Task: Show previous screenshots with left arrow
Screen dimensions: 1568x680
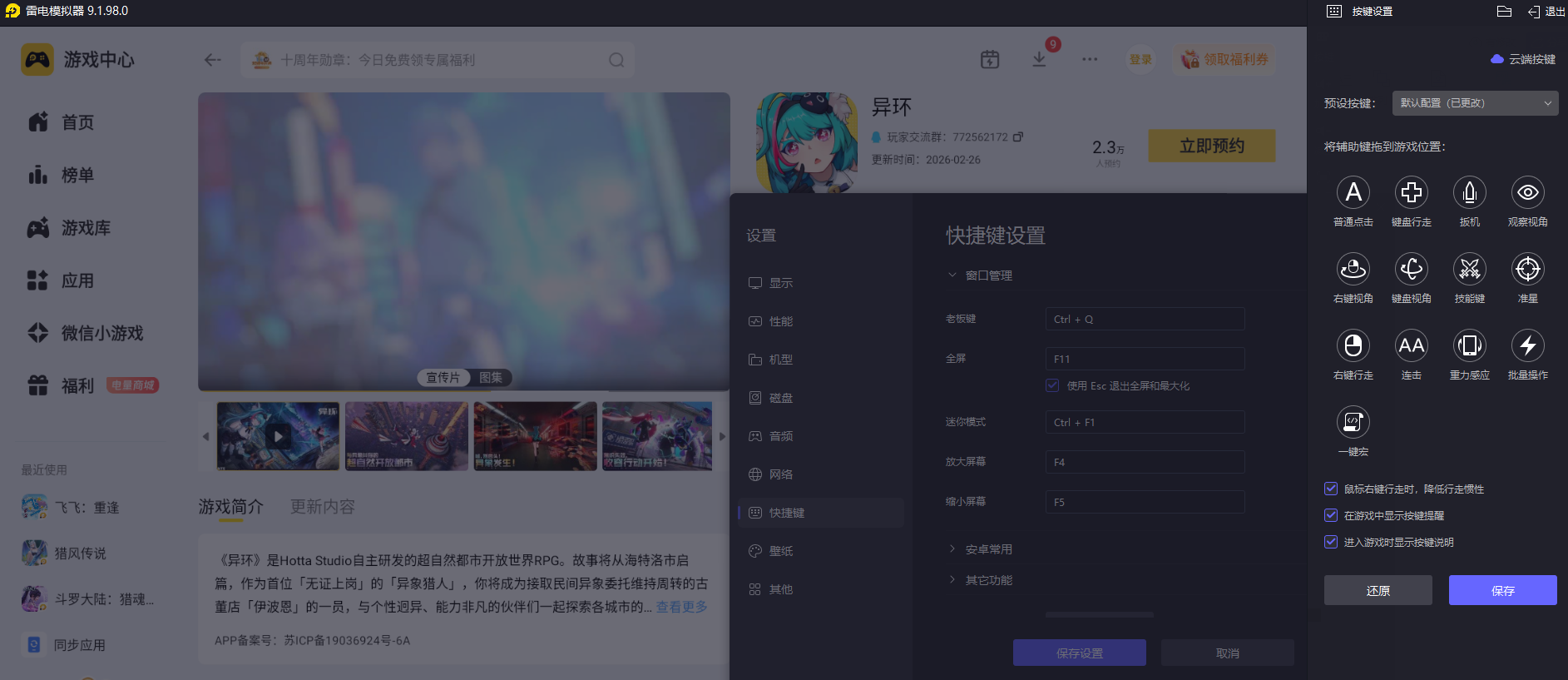Action: (x=206, y=436)
